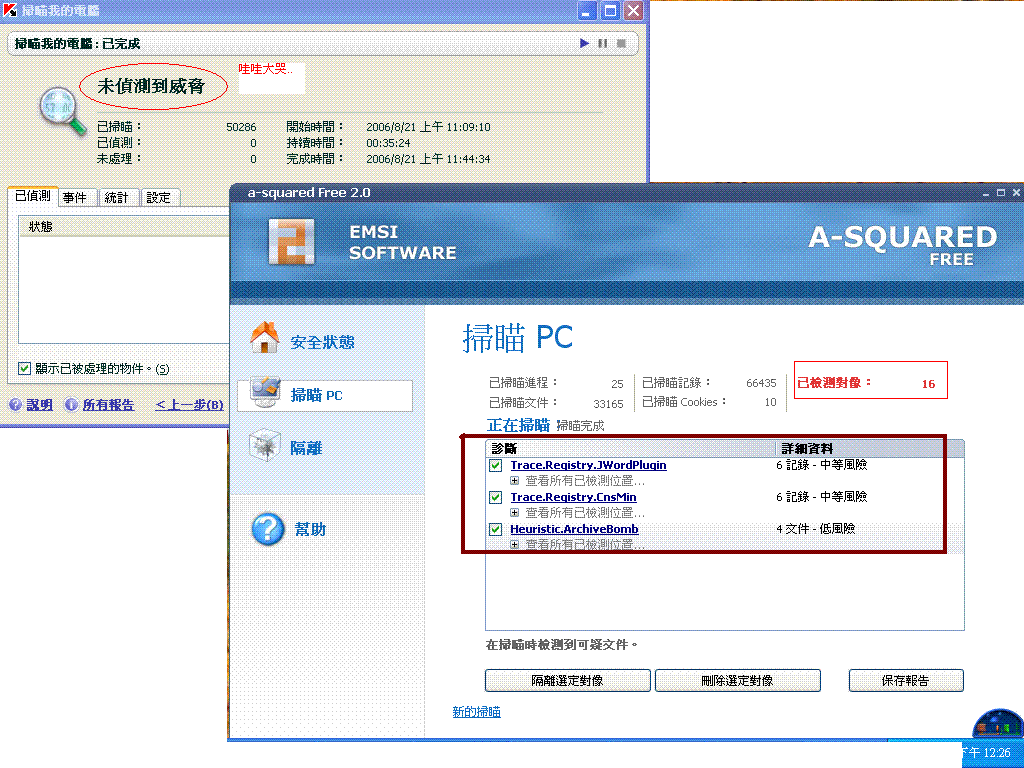Click the 新的掃瞄 link
This screenshot has height=768, width=1024.
pos(476,712)
